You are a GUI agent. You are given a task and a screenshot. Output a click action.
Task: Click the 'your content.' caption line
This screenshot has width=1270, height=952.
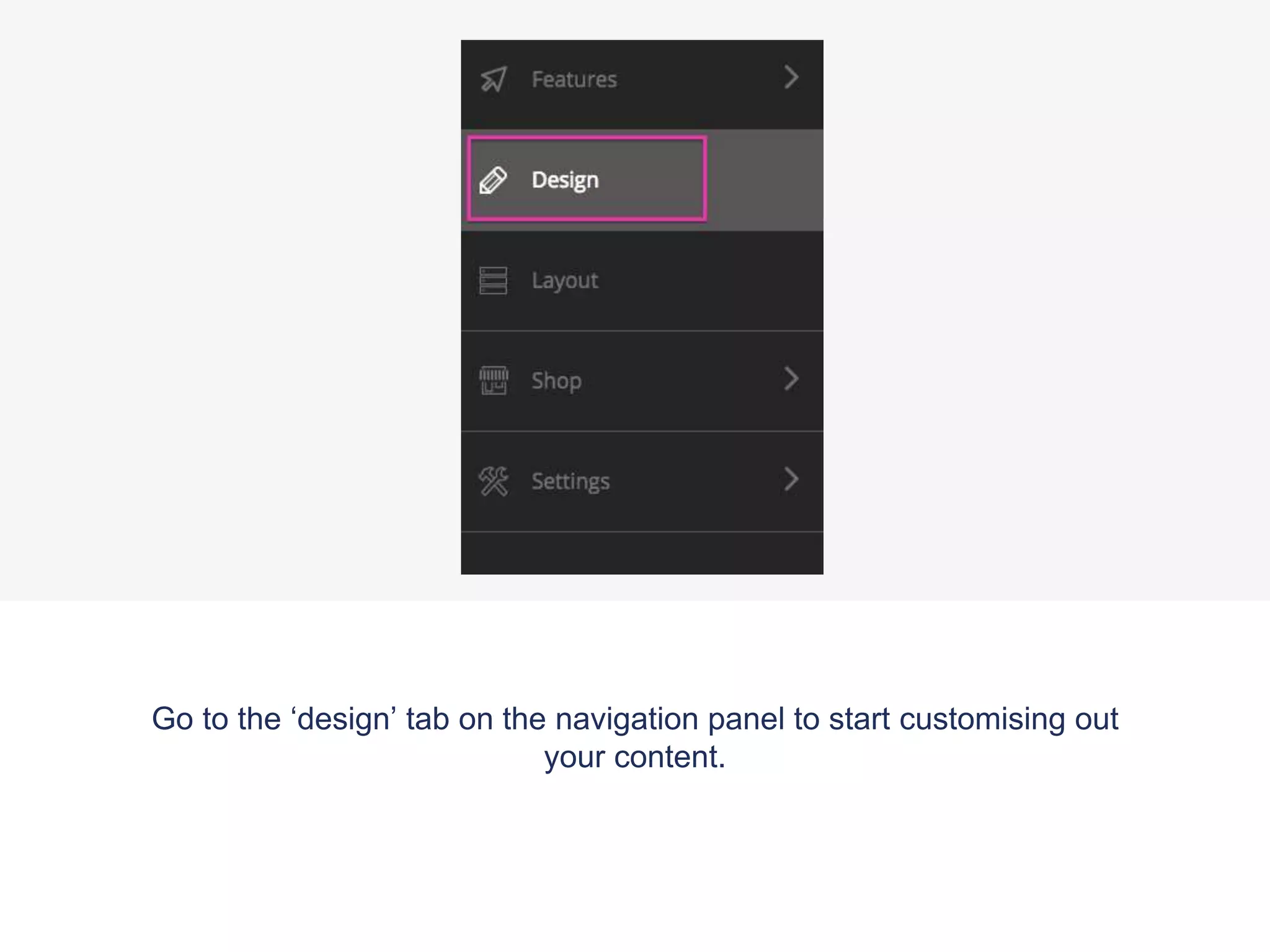pyautogui.click(x=634, y=757)
